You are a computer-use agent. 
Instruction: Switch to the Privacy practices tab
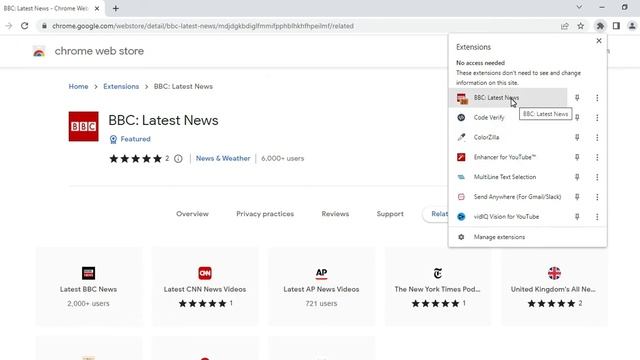(265, 214)
